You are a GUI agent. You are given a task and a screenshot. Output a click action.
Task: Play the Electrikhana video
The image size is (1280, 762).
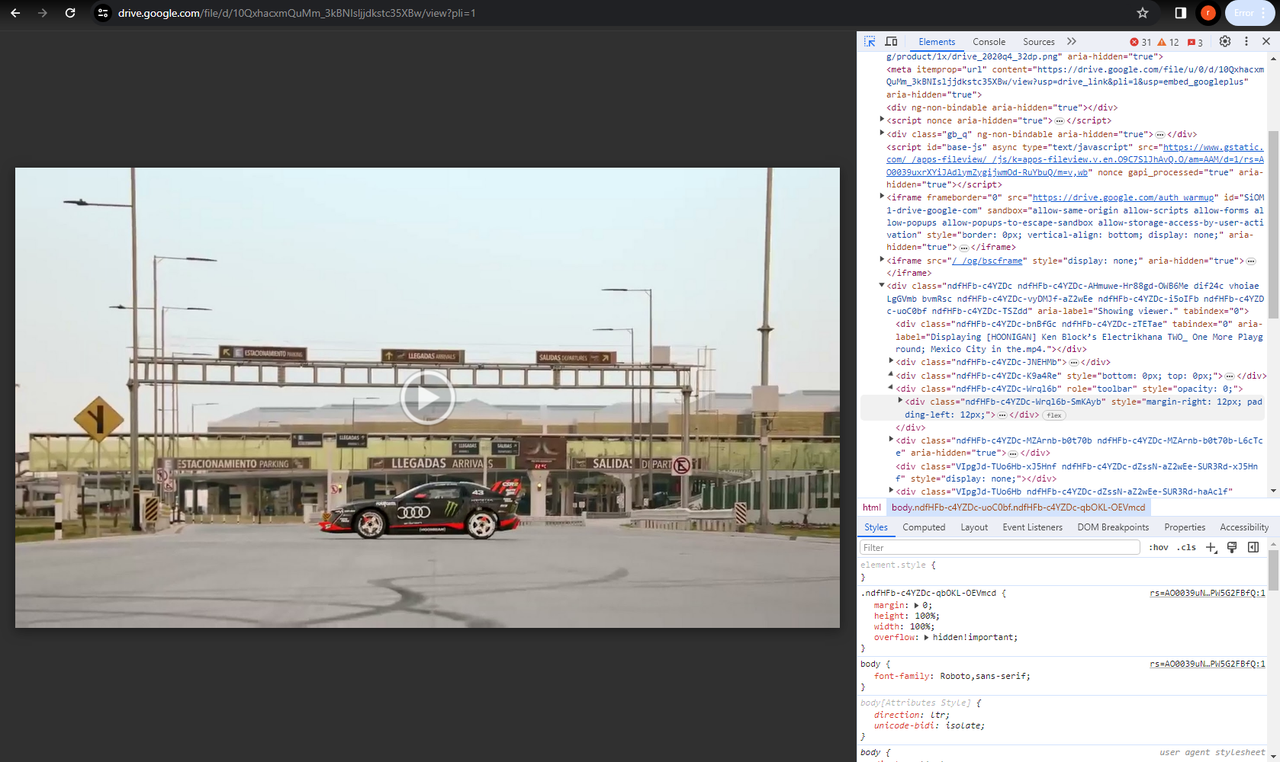(x=427, y=397)
